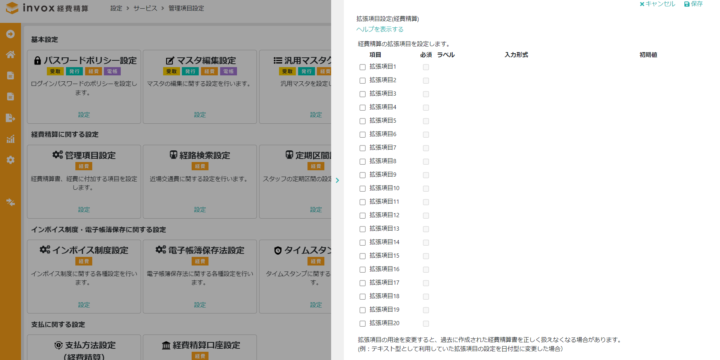Click target icon on 支払方法設定 card
The height and width of the screenshot is (360, 720).
pyautogui.click(x=59, y=345)
